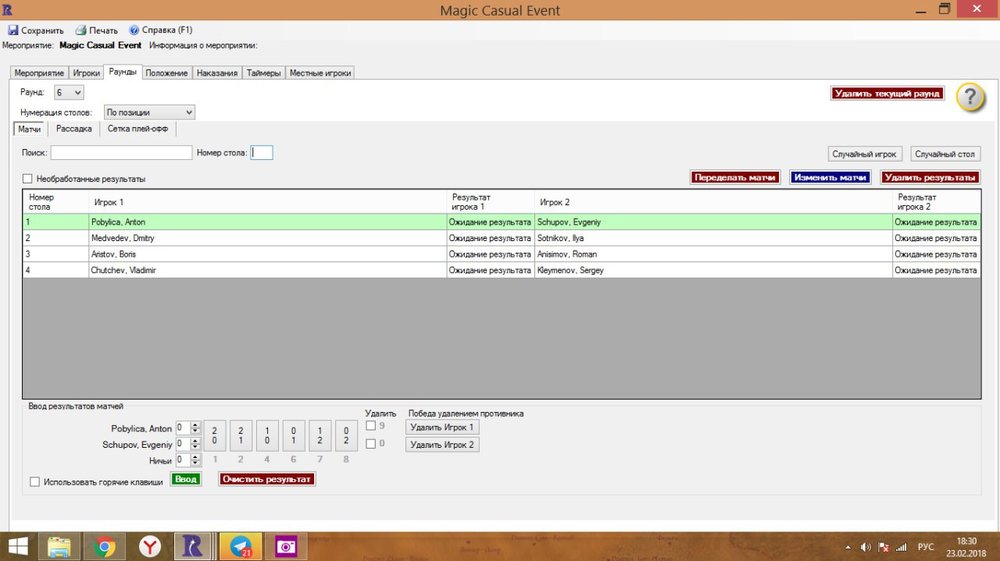Open Google Chrome from the taskbar

[103, 546]
